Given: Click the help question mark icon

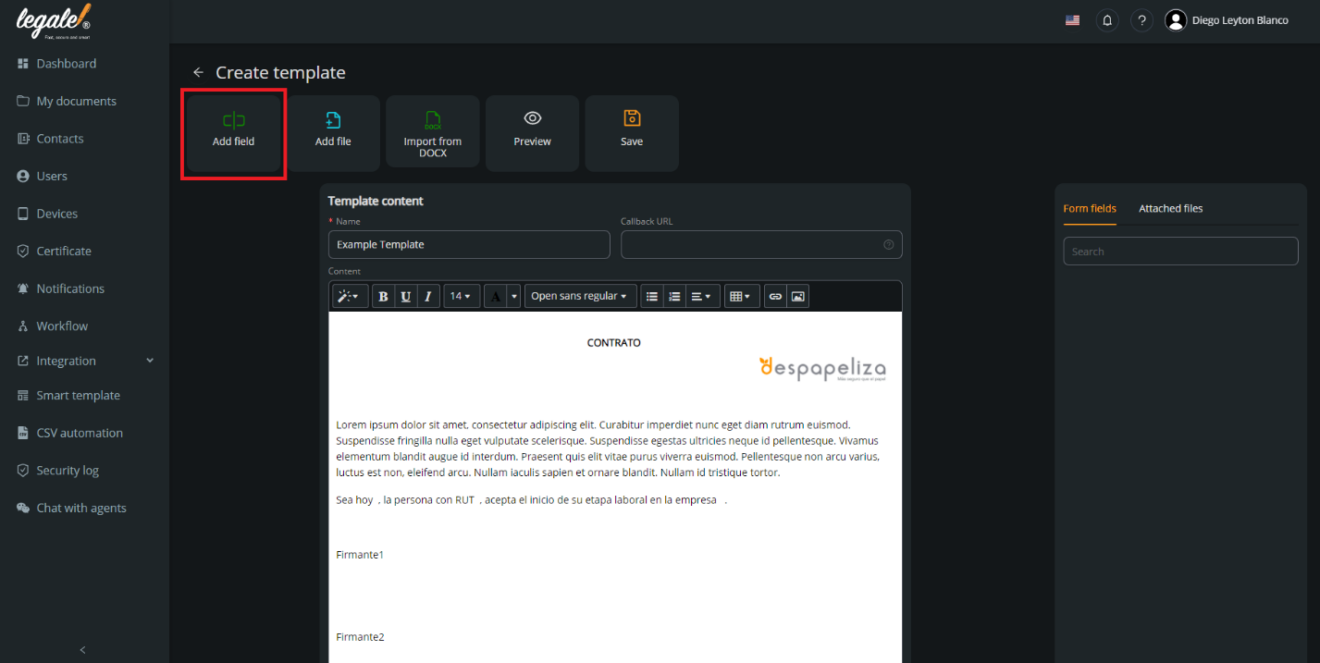Looking at the screenshot, I should 1142,20.
